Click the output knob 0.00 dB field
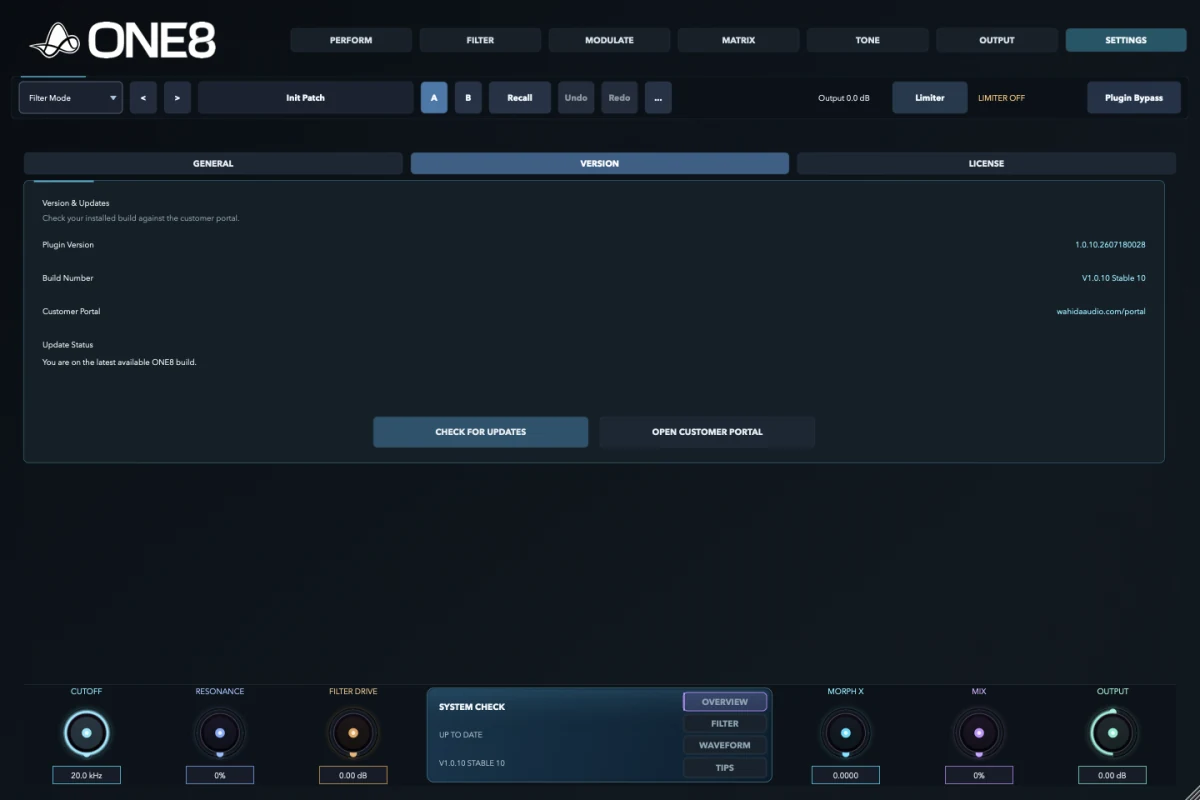Viewport: 1200px width, 800px height. click(x=1113, y=775)
